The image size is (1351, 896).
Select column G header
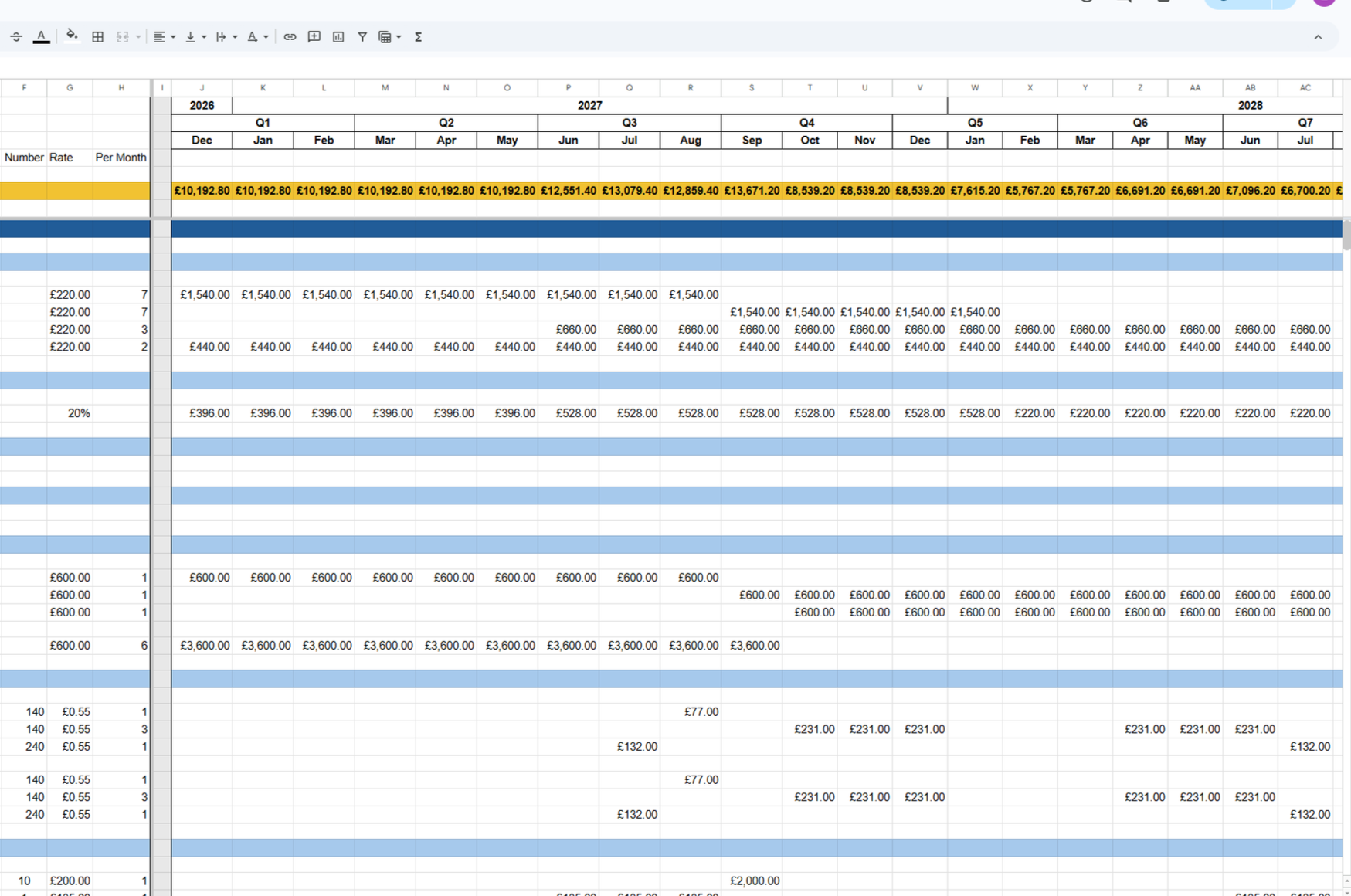click(70, 88)
